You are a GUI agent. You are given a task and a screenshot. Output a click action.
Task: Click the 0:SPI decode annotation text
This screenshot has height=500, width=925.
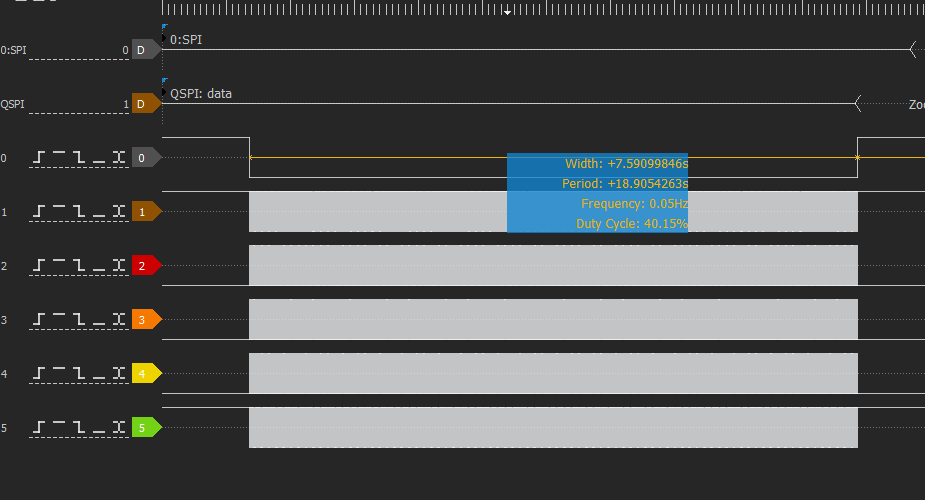186,40
